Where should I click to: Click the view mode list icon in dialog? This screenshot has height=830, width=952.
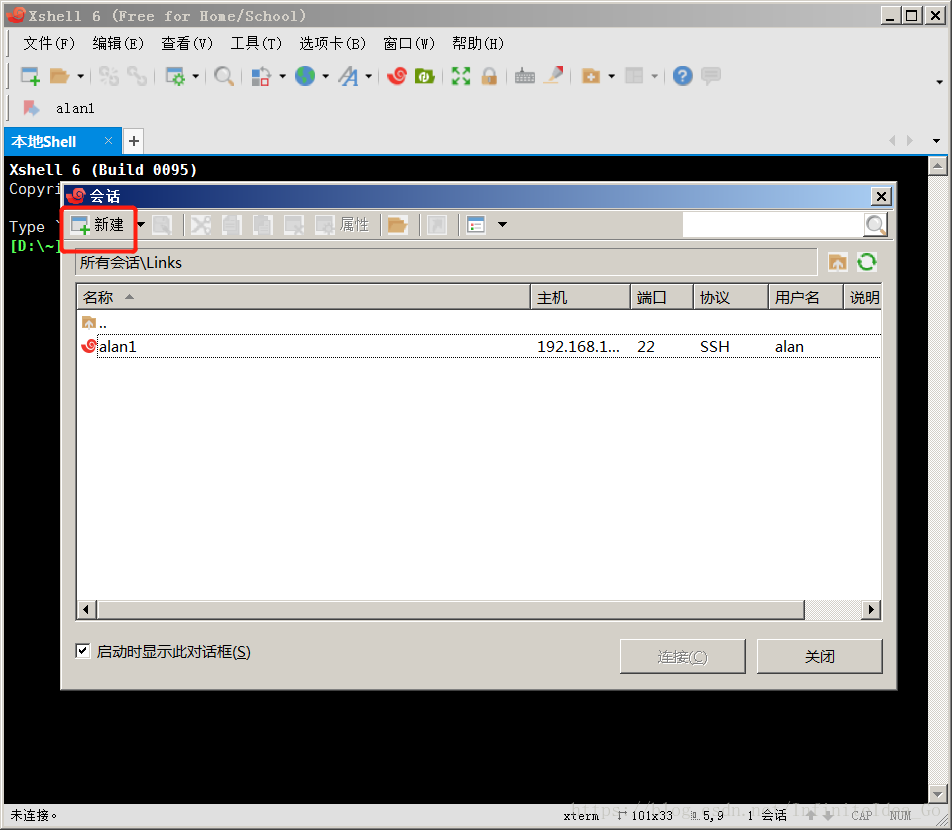[x=476, y=225]
